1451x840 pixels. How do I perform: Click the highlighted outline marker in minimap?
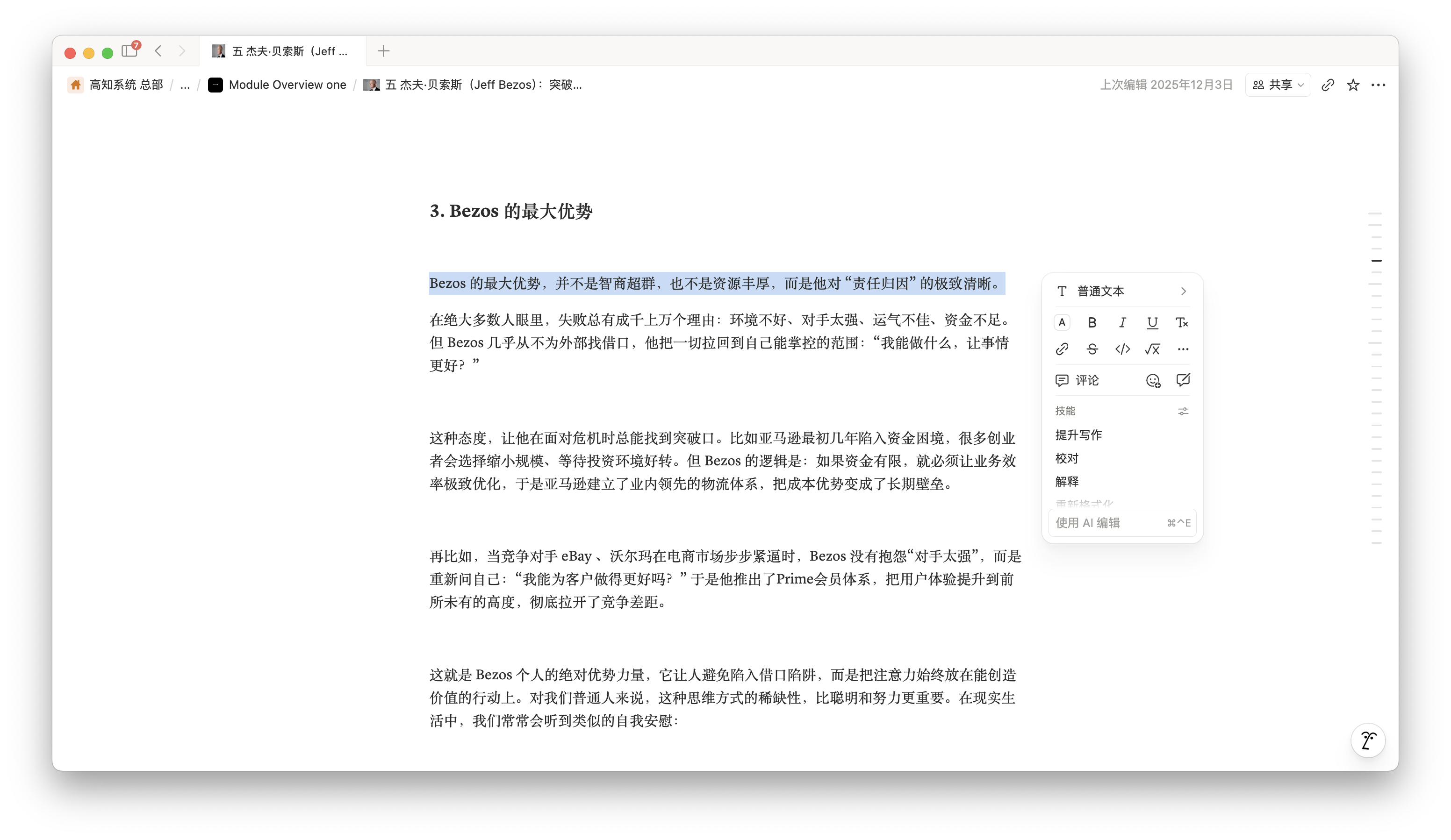(x=1376, y=261)
